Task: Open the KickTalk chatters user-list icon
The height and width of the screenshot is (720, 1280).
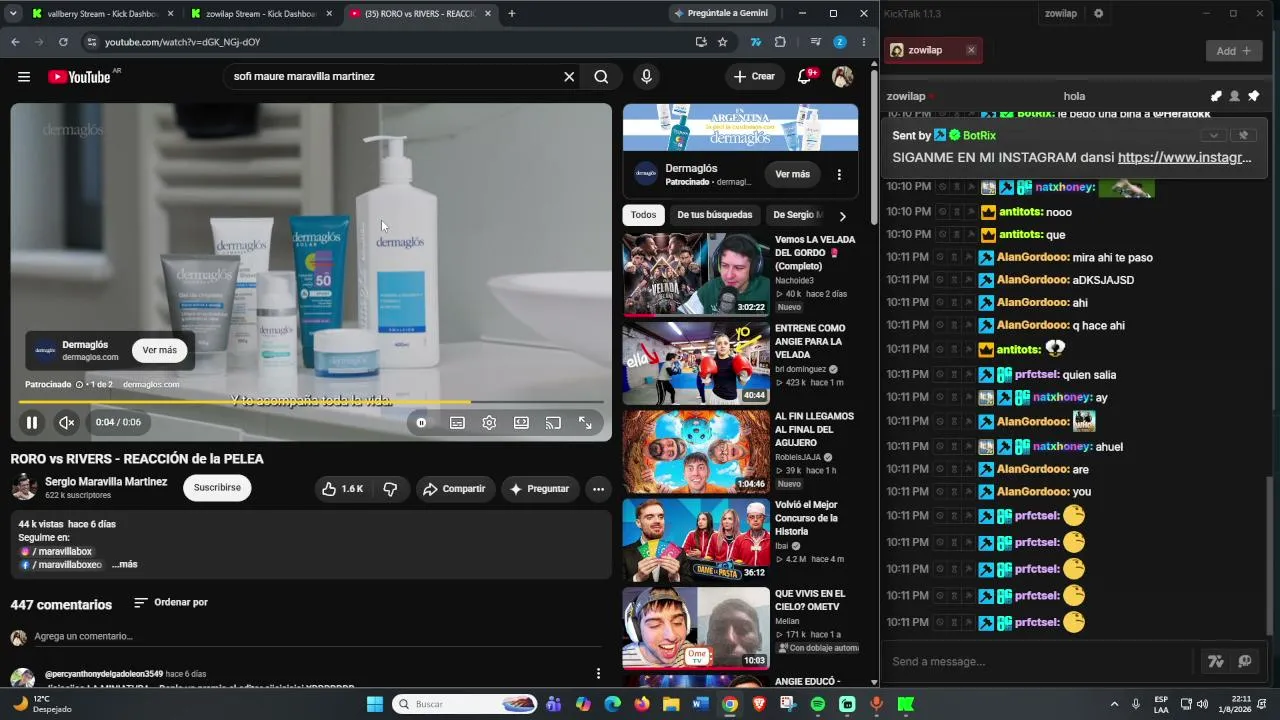Action: tap(1235, 96)
